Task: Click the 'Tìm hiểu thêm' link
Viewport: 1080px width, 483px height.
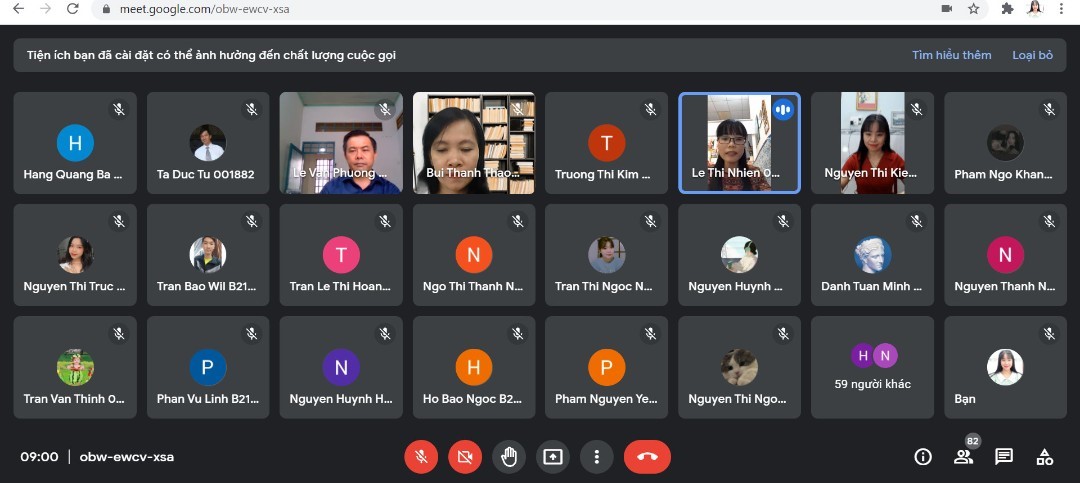Action: [951, 55]
